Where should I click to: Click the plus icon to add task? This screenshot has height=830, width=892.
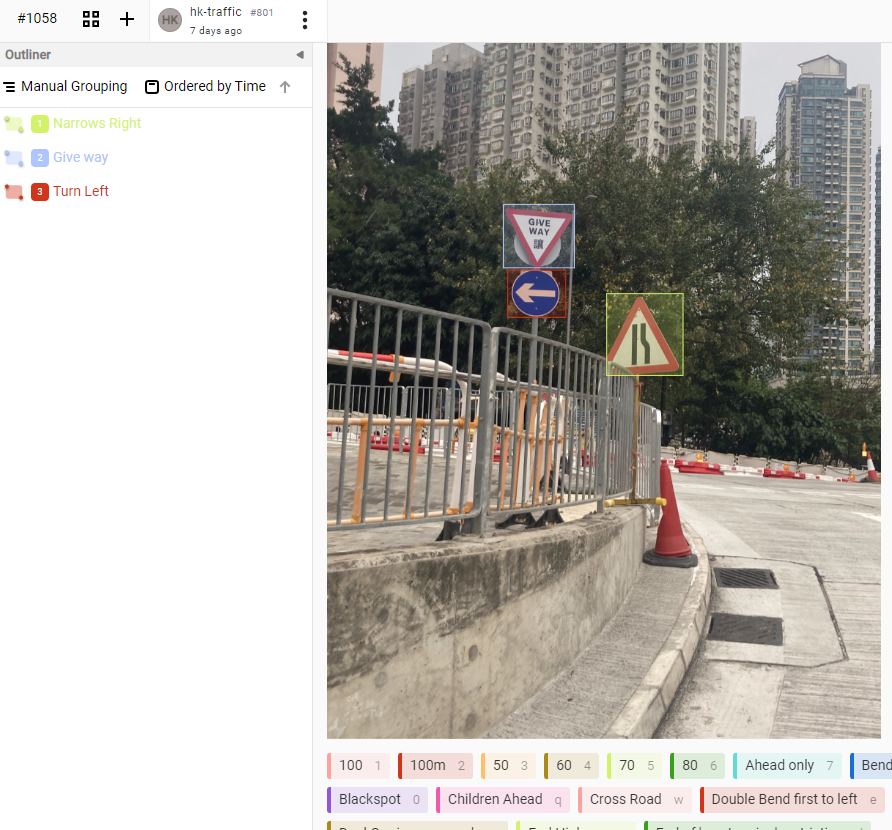[x=127, y=19]
